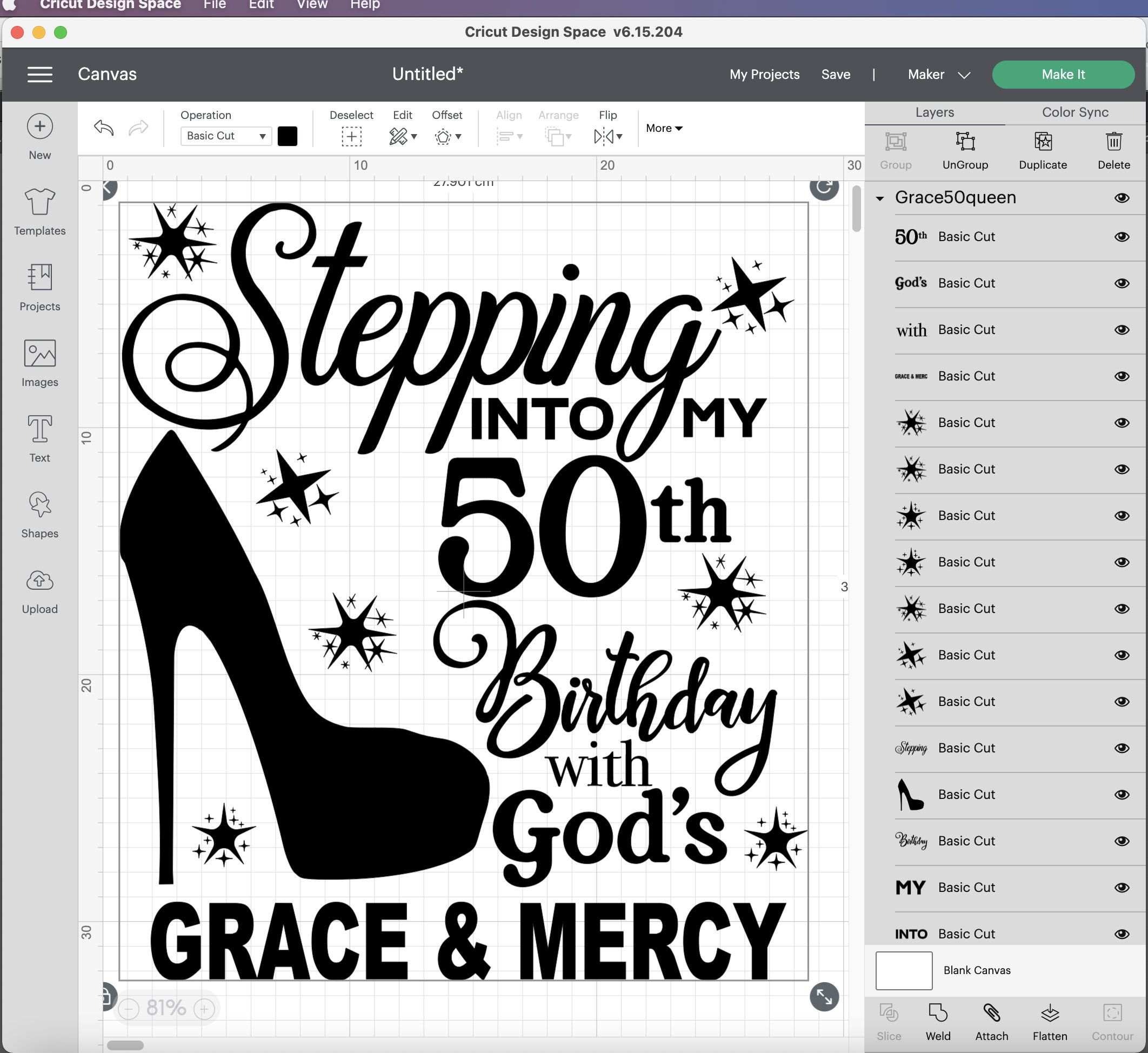Click the Slice icon
1148x1053 pixels.
(889, 1020)
